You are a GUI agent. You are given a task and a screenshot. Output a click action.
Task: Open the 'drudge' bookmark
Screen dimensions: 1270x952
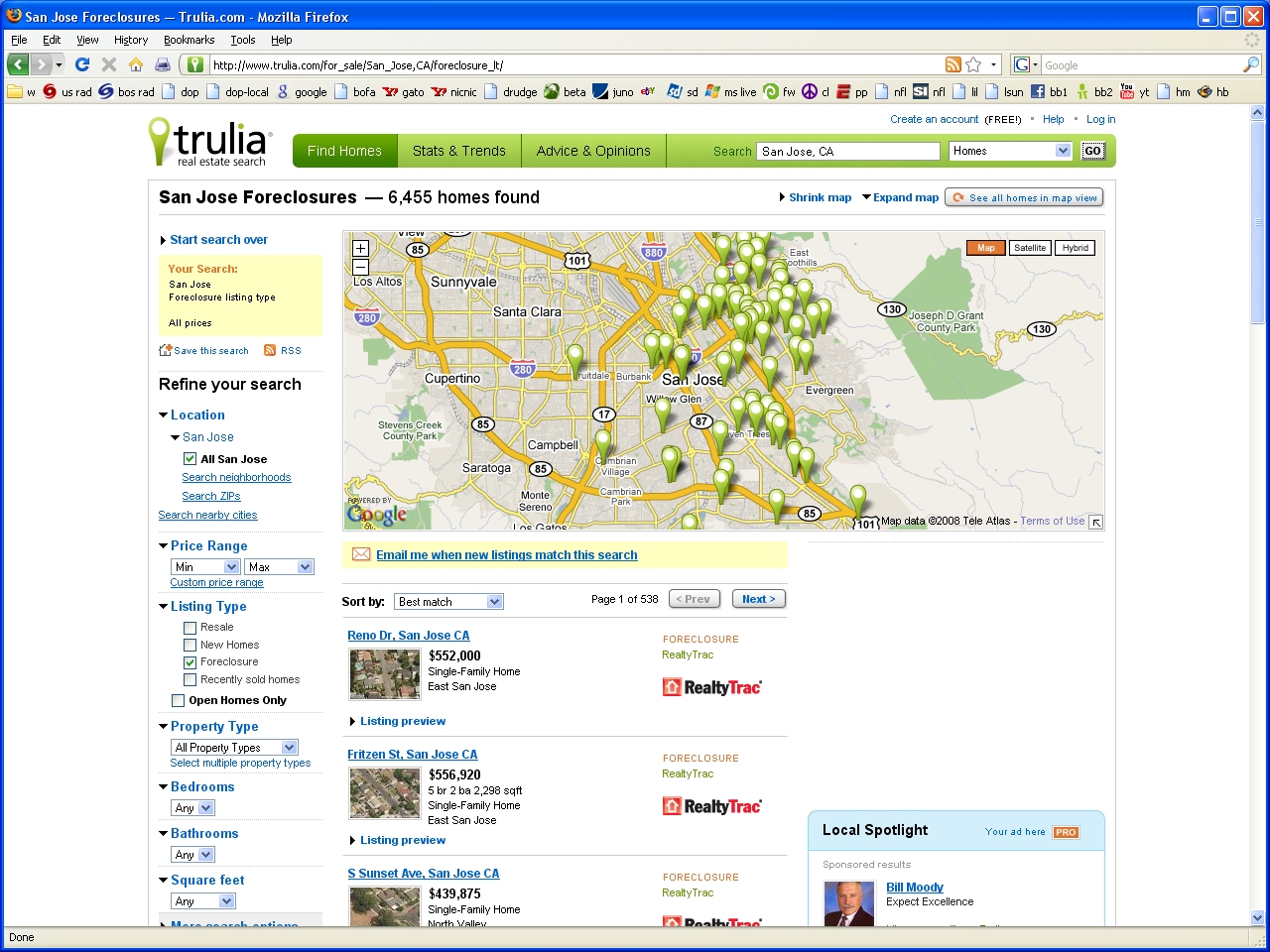510,91
